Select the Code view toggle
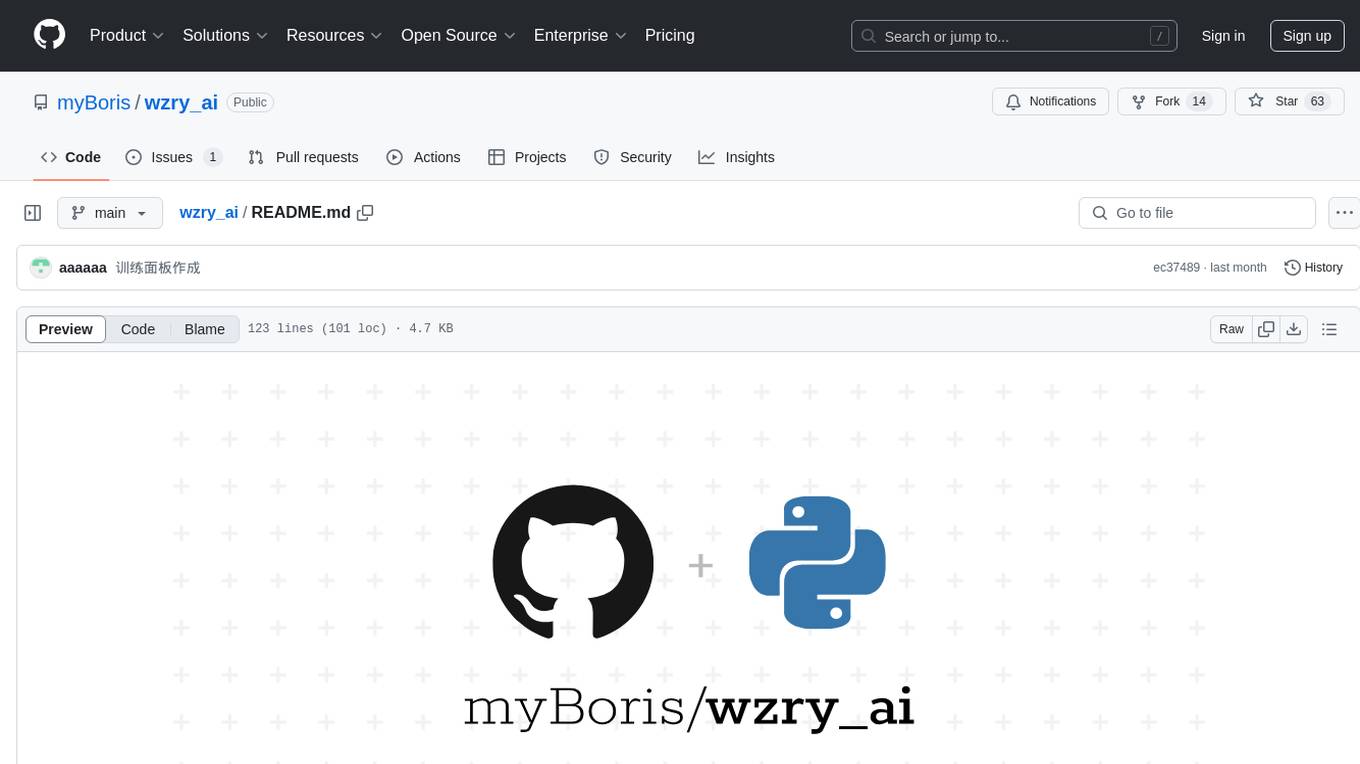 138,329
